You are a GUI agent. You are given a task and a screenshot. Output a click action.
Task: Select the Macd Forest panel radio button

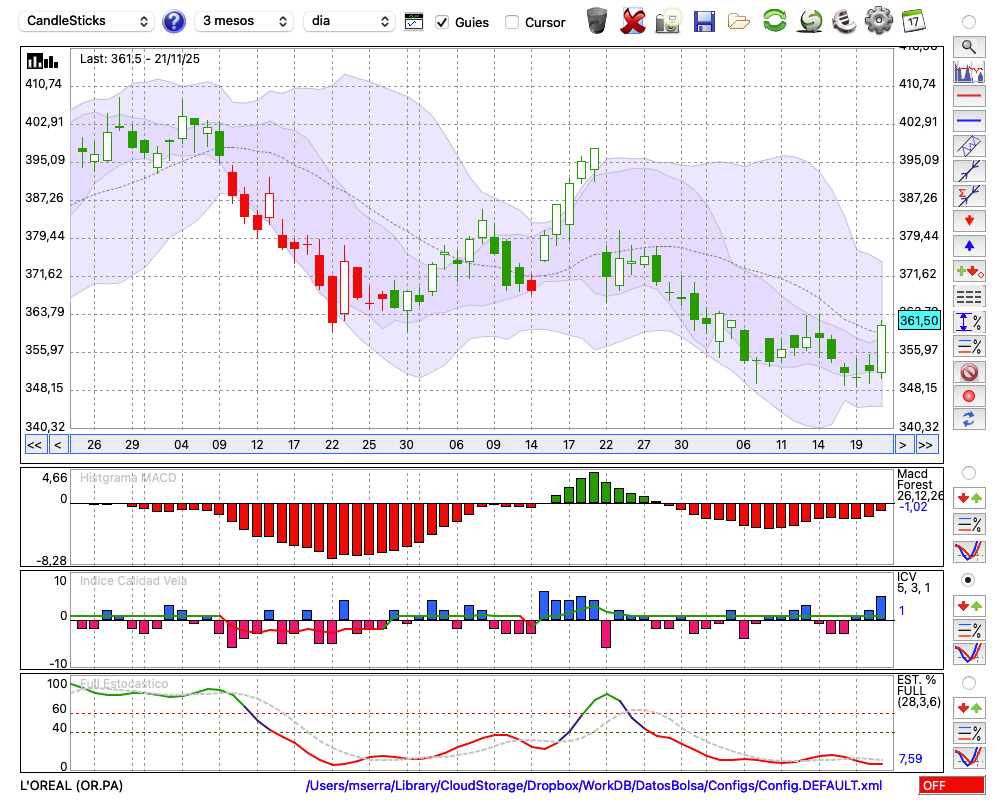pyautogui.click(x=968, y=472)
